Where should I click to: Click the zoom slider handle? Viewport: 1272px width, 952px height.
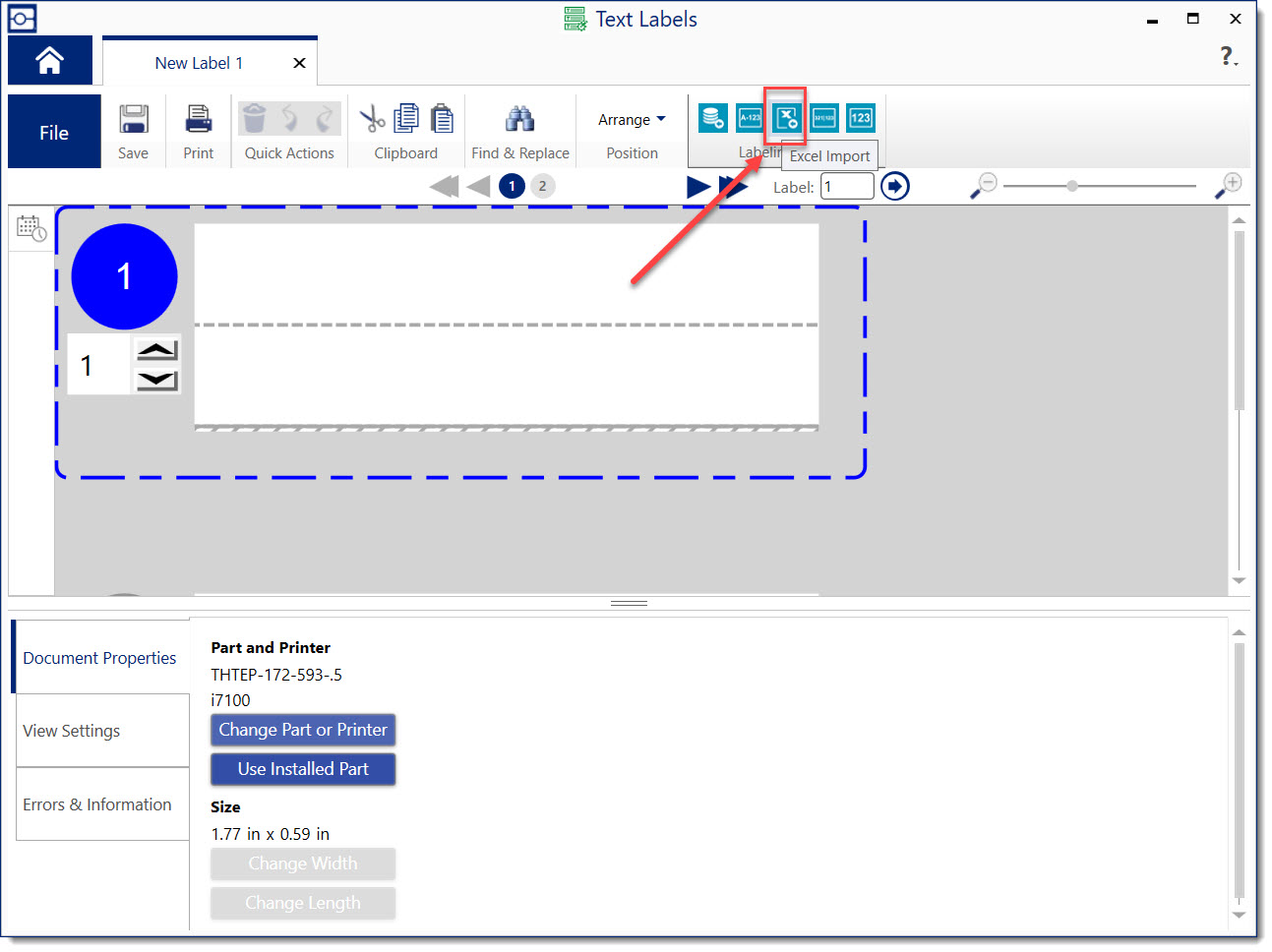pos(1072,186)
